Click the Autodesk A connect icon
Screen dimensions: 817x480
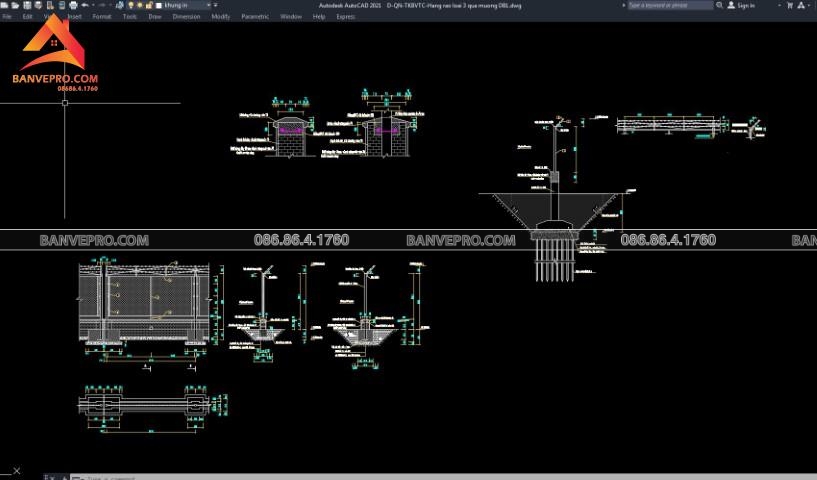pos(801,5)
